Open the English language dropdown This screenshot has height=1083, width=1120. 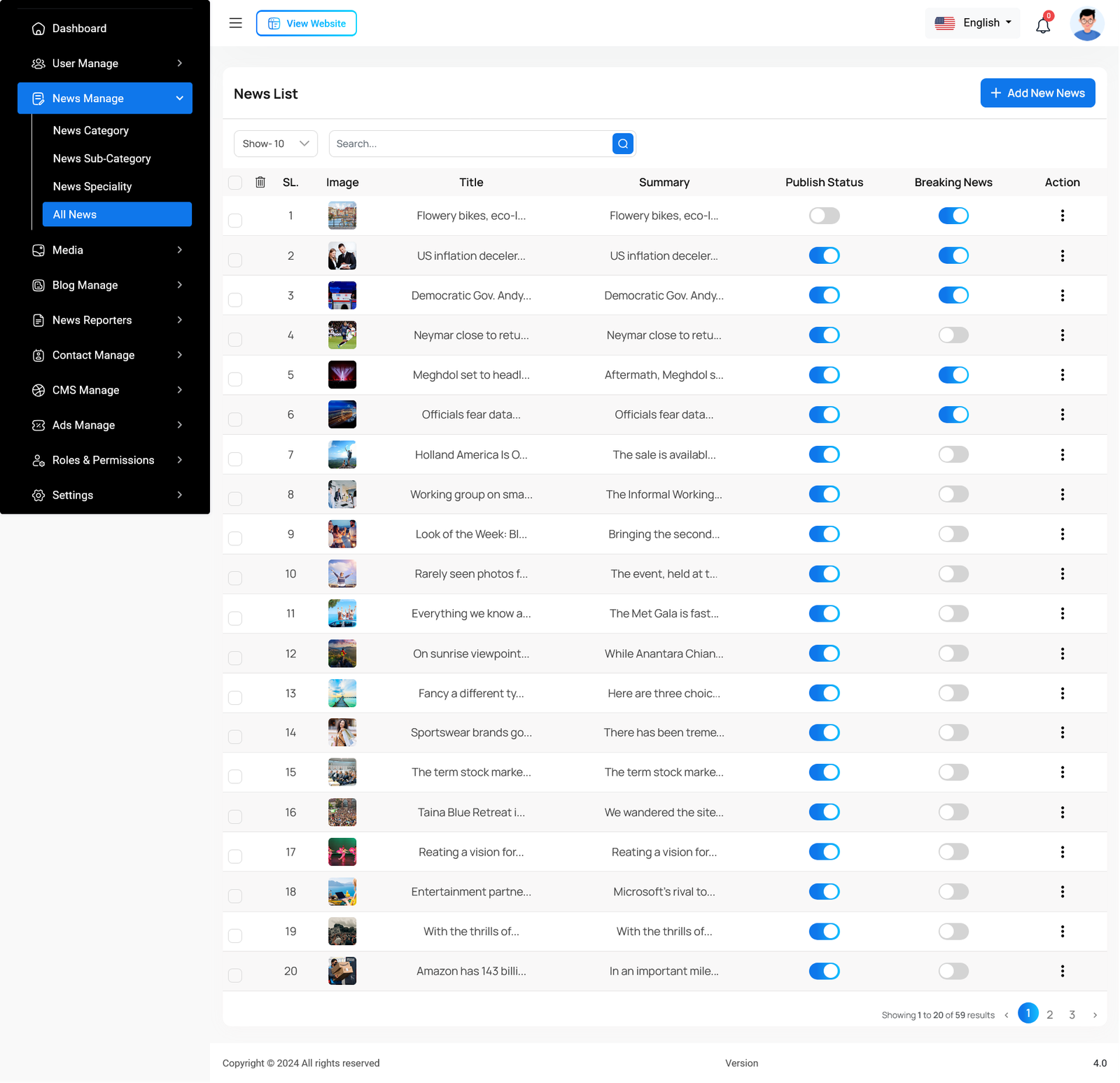point(972,23)
